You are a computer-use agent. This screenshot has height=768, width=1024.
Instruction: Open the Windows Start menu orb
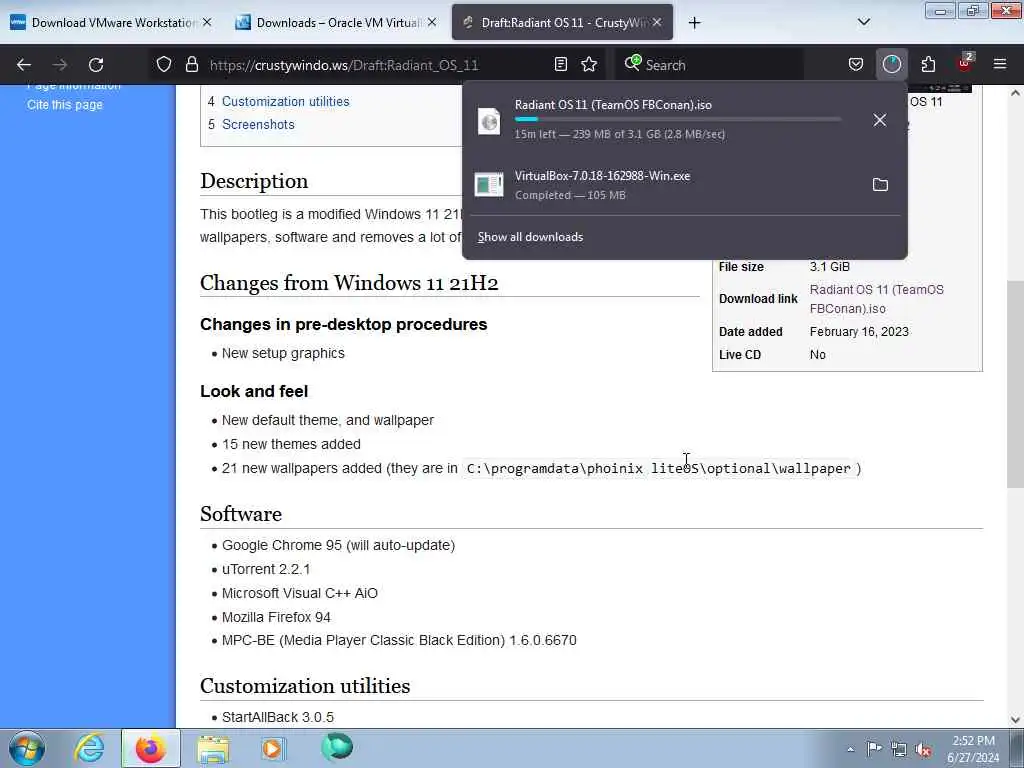pos(27,748)
